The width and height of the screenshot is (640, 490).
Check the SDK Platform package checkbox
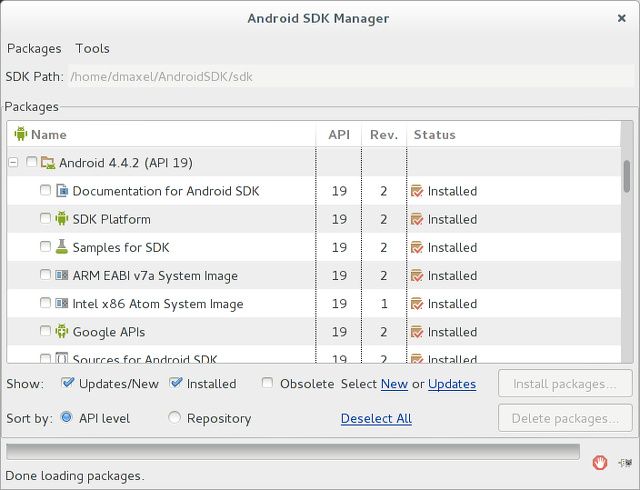(x=45, y=219)
